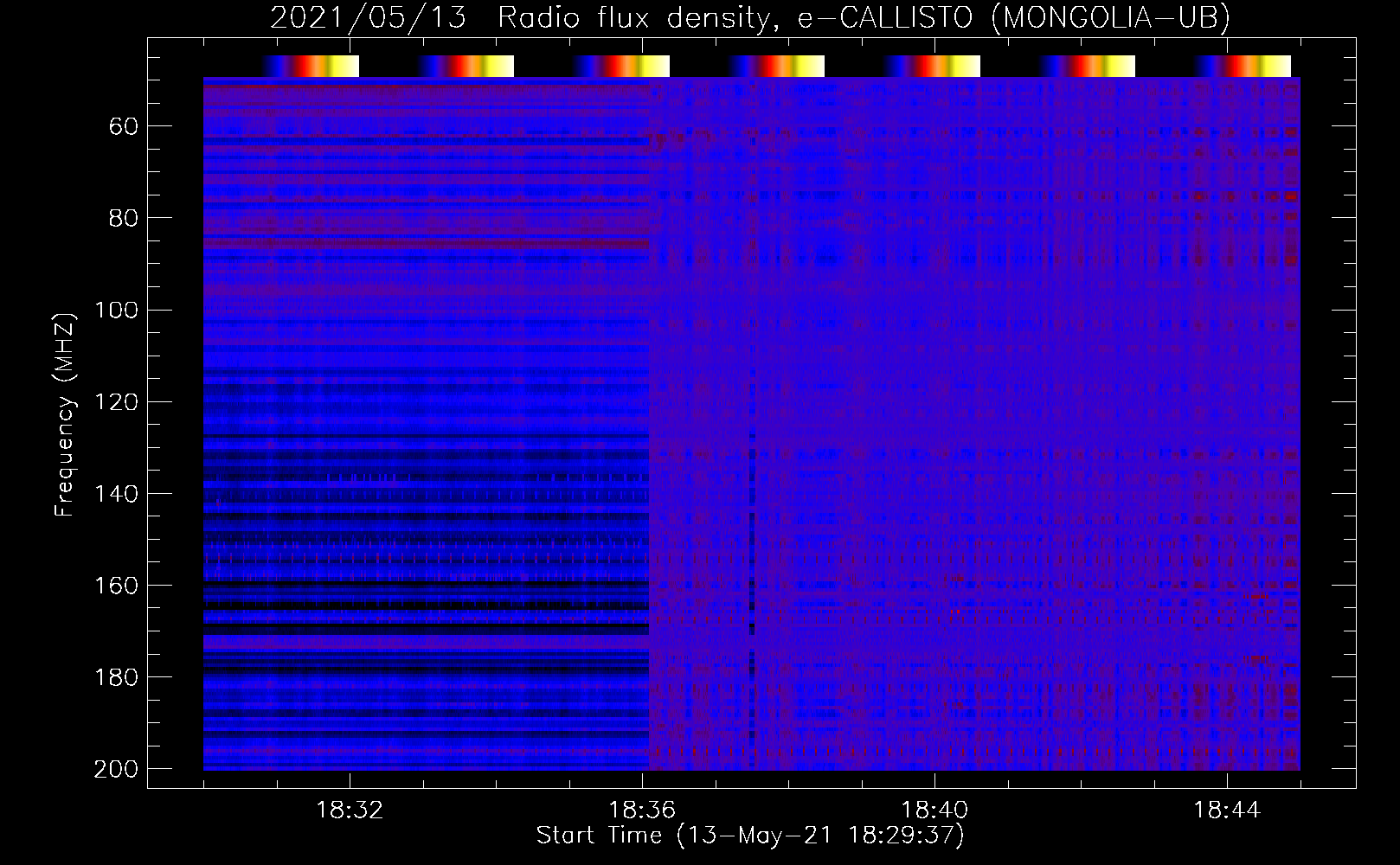Click the 'Start Time (13-May-21 18:29:37)' axis label
This screenshot has width=1400, height=865.
click(750, 836)
